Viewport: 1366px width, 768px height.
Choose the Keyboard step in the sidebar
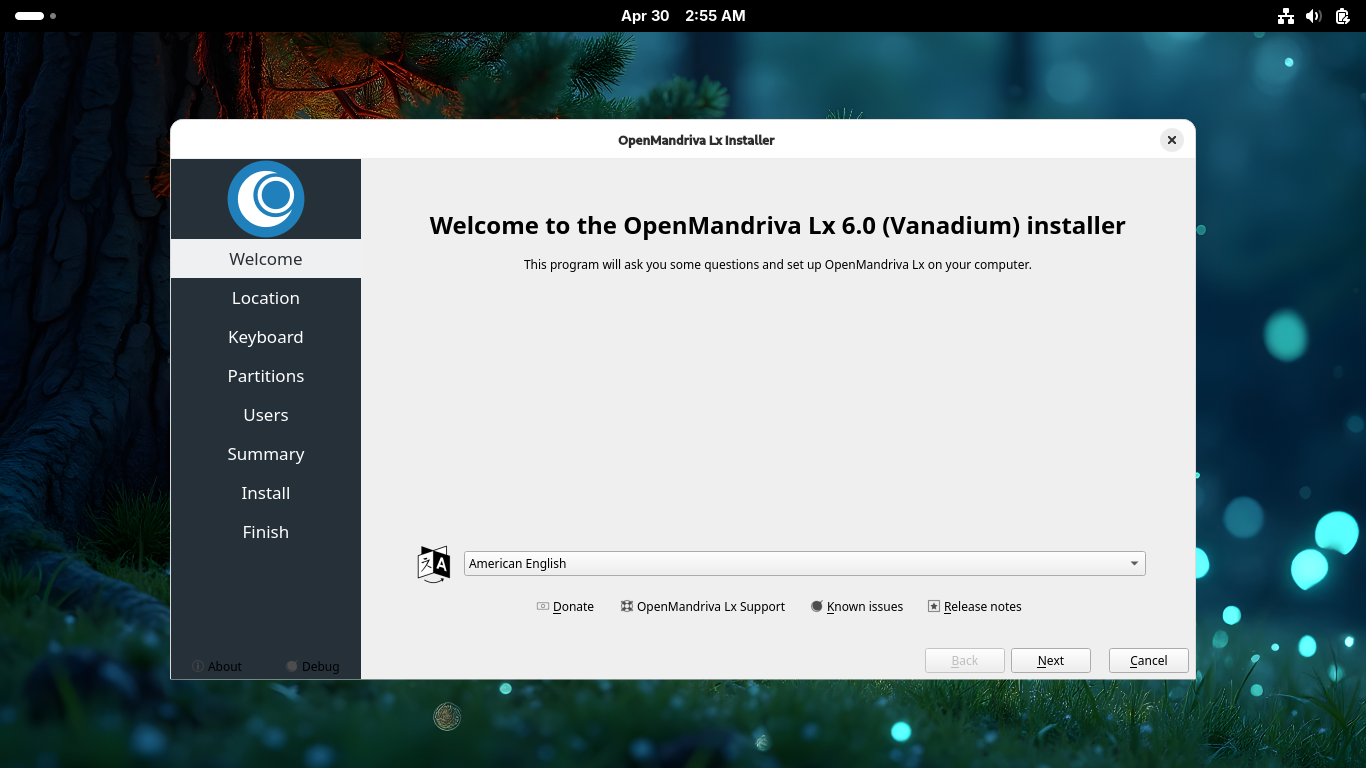(266, 337)
